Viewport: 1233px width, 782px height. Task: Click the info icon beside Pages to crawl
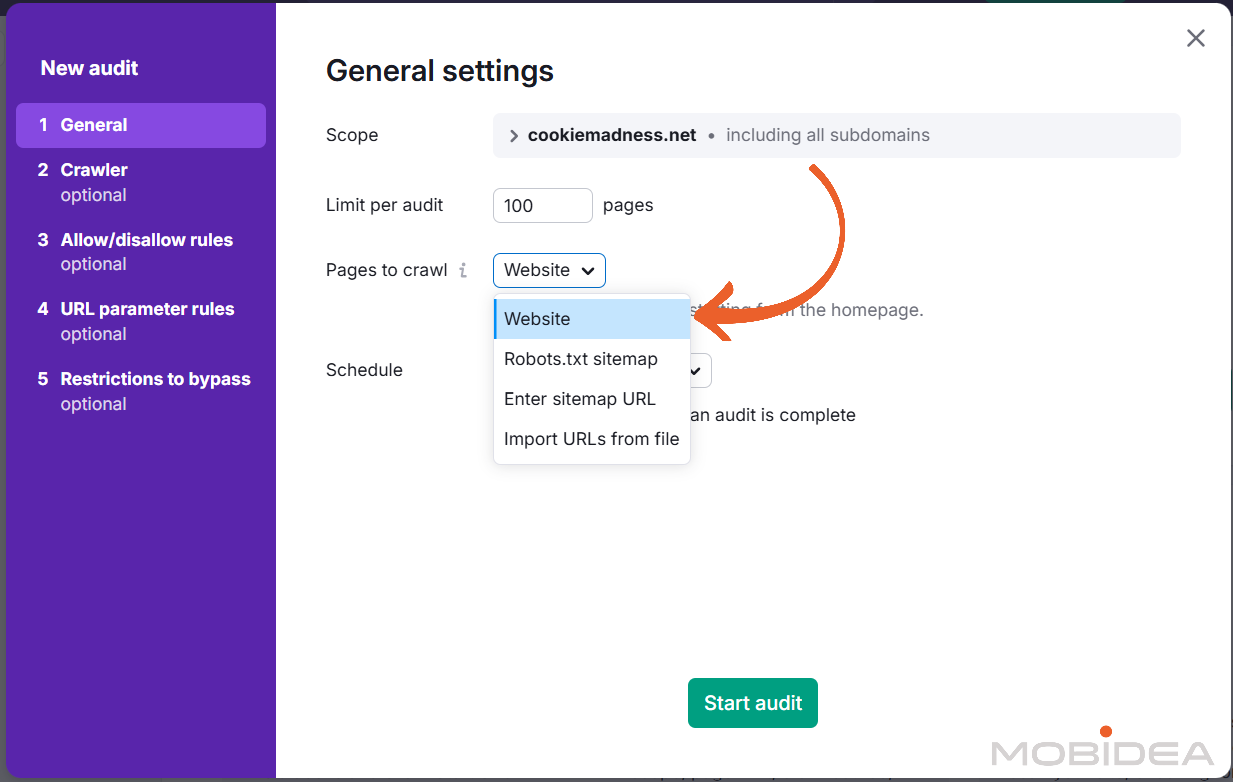(463, 270)
